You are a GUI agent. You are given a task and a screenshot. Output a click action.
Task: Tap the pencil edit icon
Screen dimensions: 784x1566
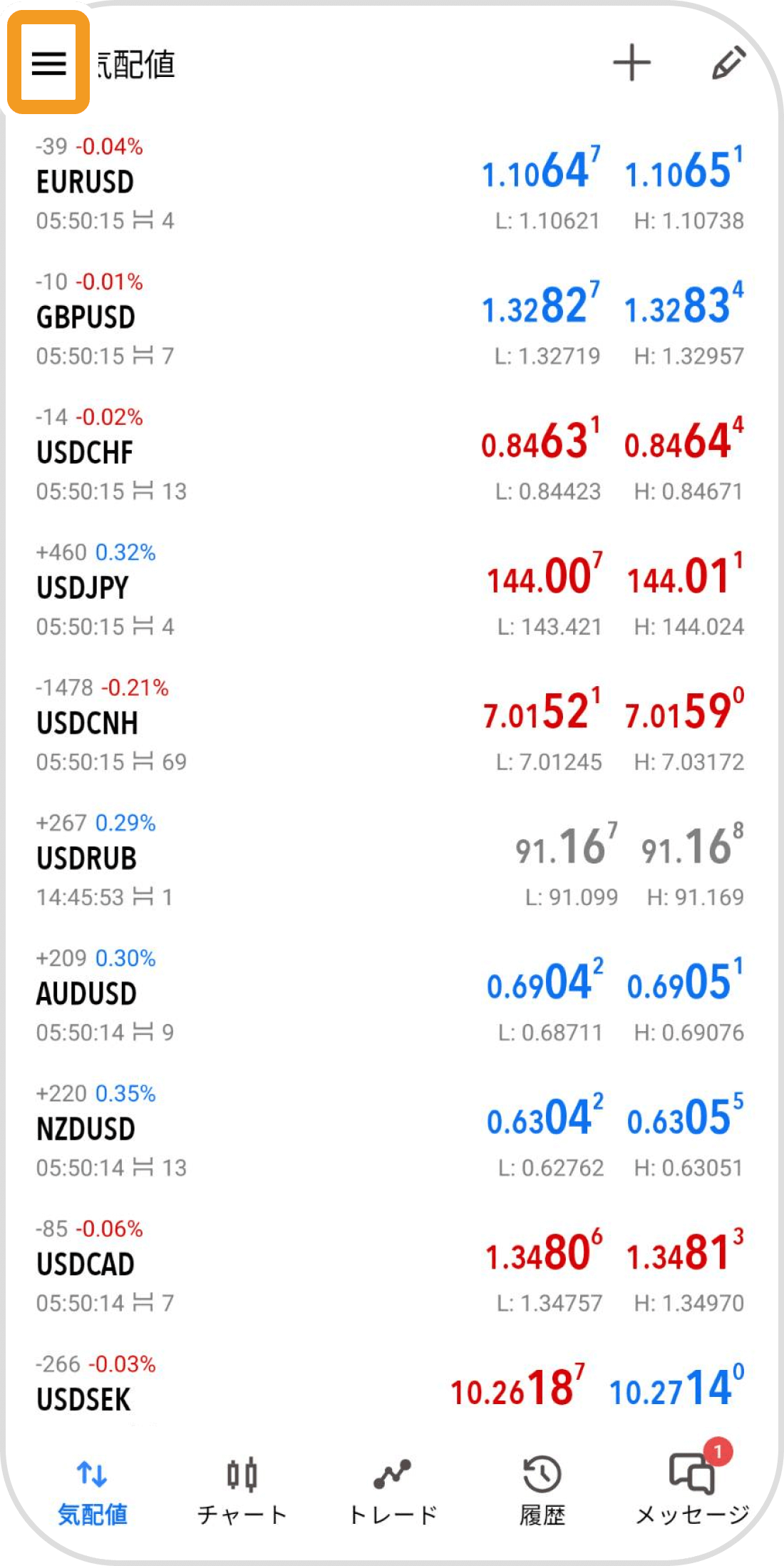[728, 63]
